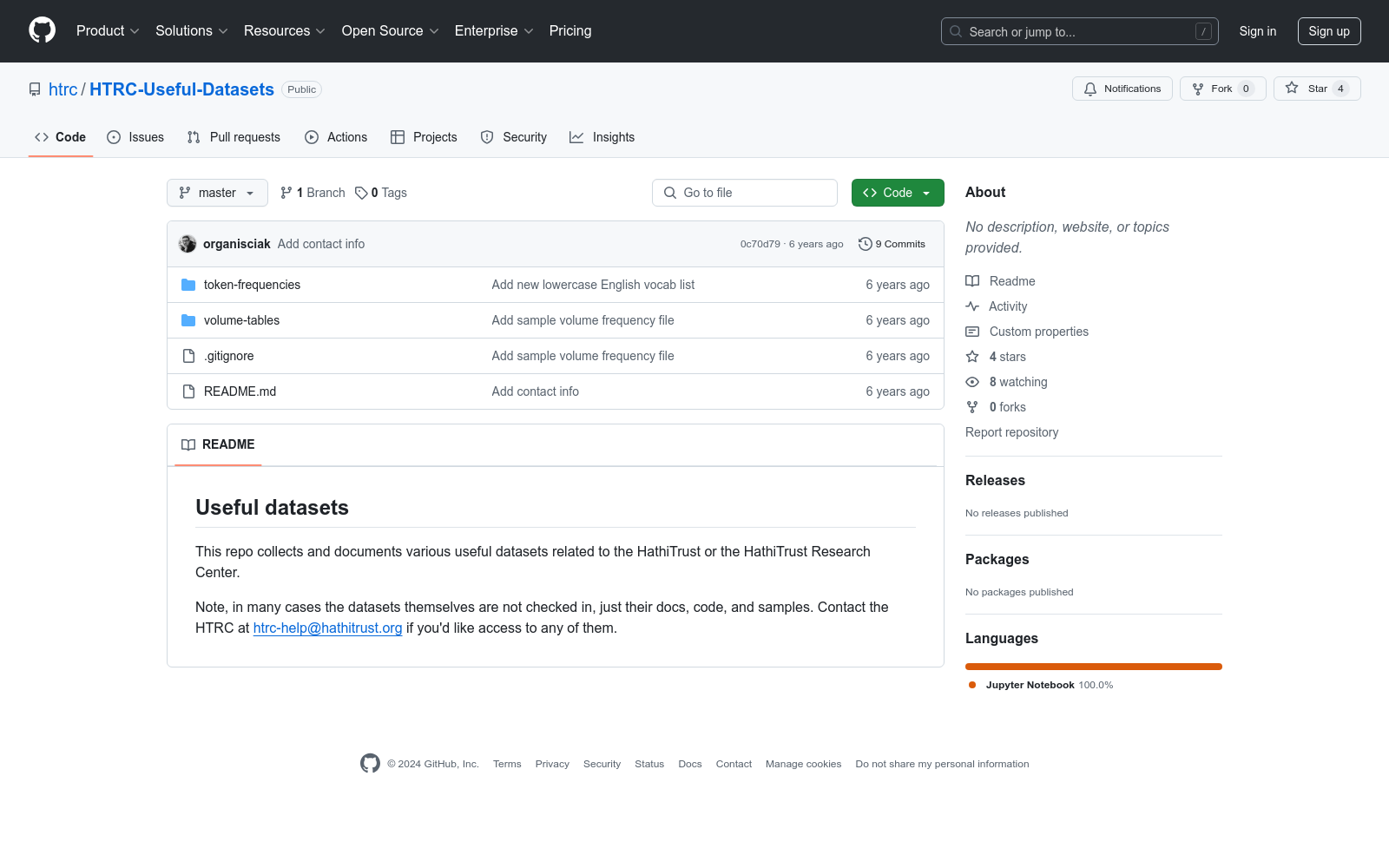The image size is (1389, 868).
Task: Open the Add new lowercase English vocab list commit
Action: pos(593,285)
